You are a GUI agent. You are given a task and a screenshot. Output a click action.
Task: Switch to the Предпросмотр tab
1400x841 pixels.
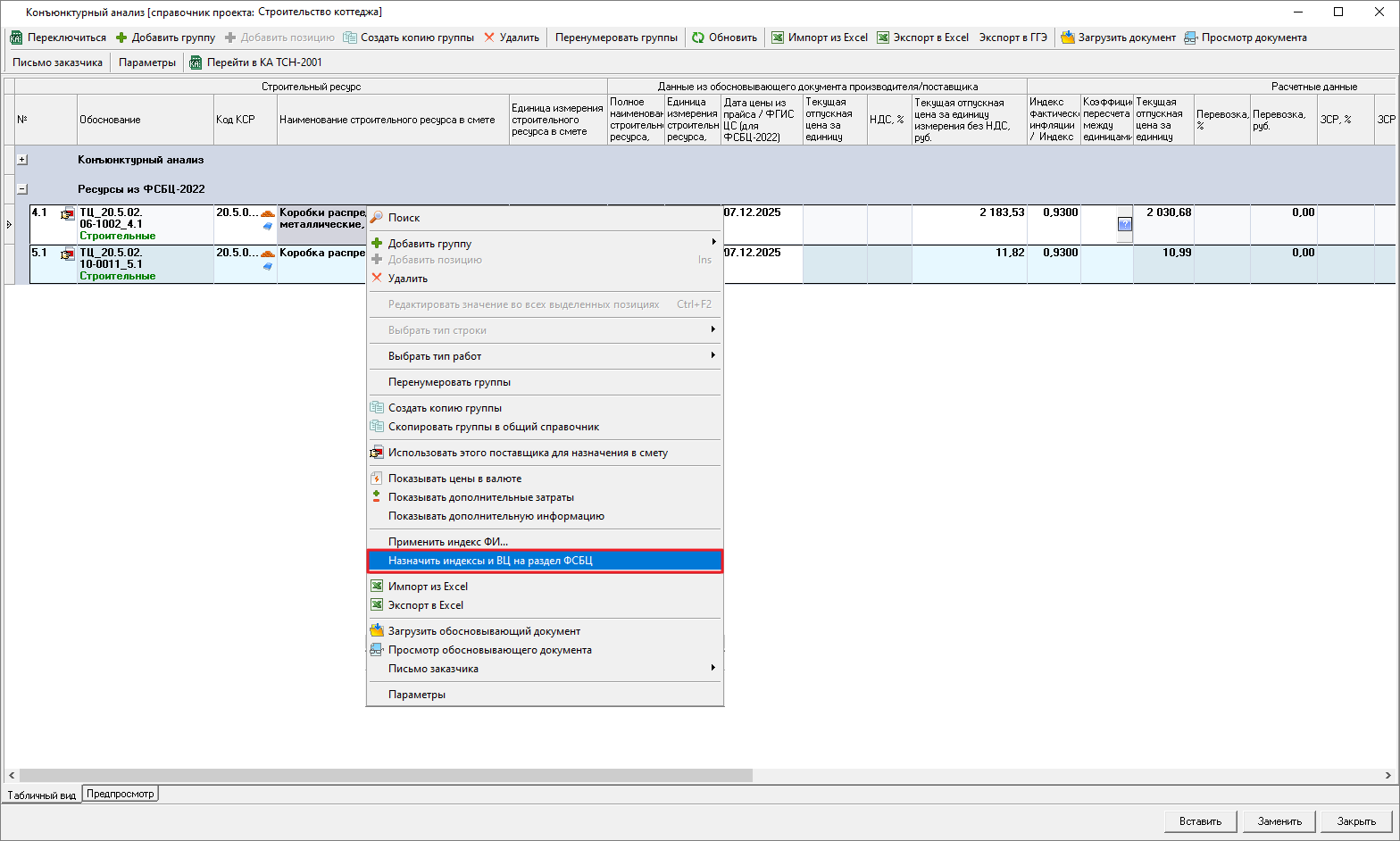(x=121, y=794)
